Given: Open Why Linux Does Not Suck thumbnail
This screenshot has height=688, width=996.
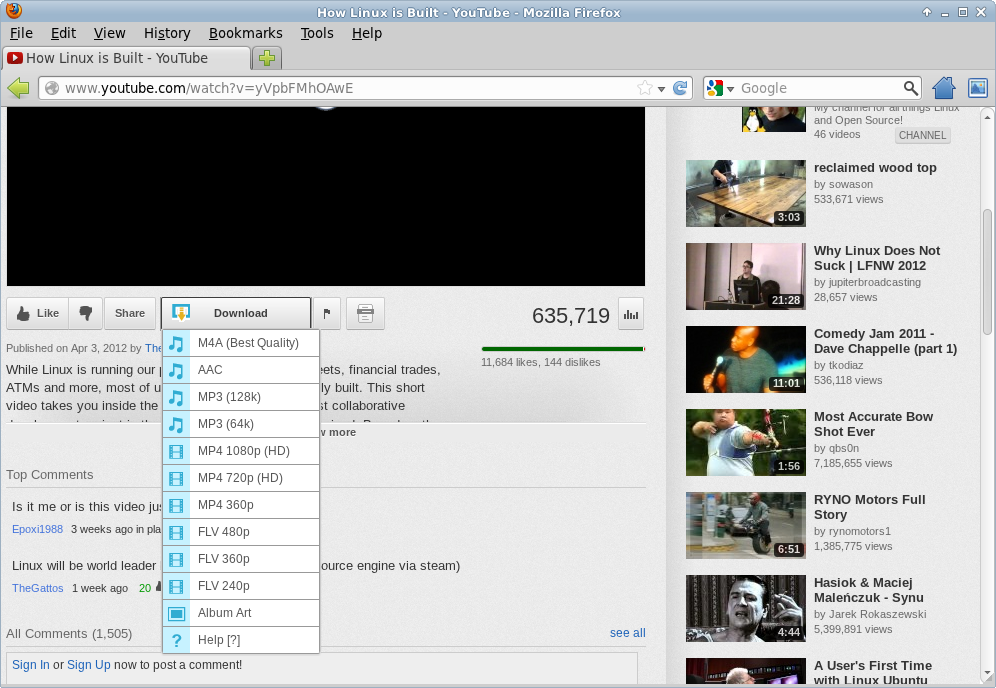Looking at the screenshot, I should click(746, 276).
